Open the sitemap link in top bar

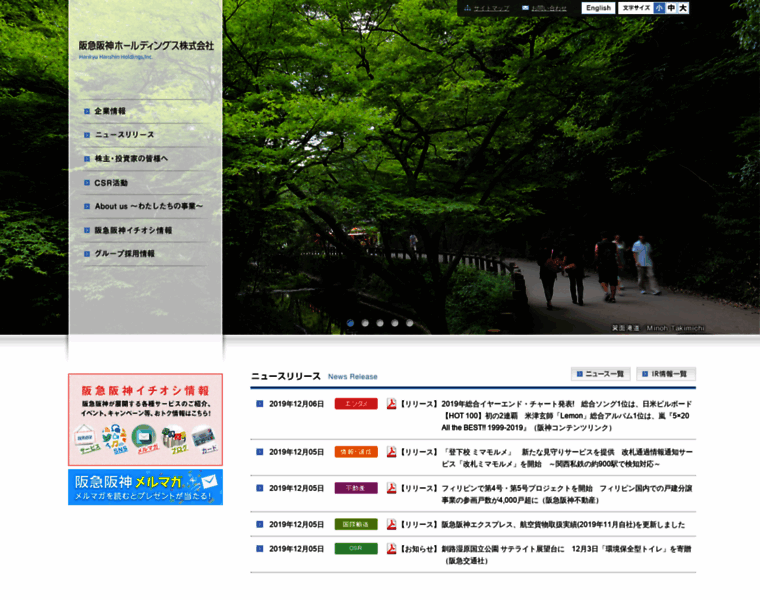491,8
